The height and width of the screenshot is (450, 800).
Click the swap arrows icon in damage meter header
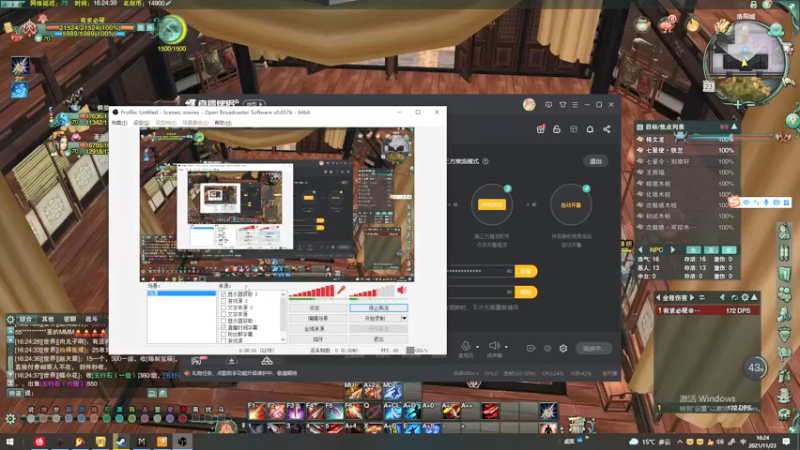(x=702, y=297)
